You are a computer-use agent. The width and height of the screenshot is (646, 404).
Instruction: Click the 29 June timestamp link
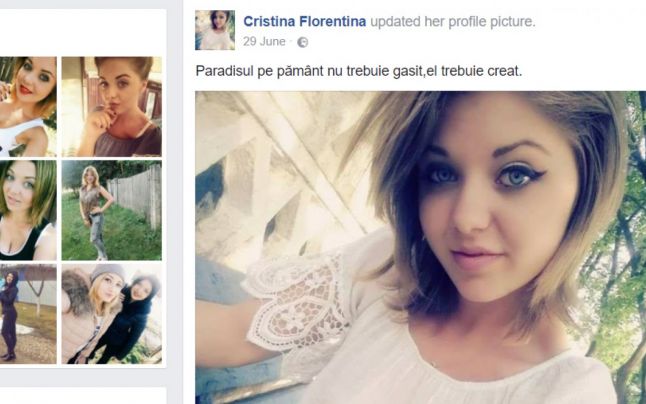[x=264, y=42]
